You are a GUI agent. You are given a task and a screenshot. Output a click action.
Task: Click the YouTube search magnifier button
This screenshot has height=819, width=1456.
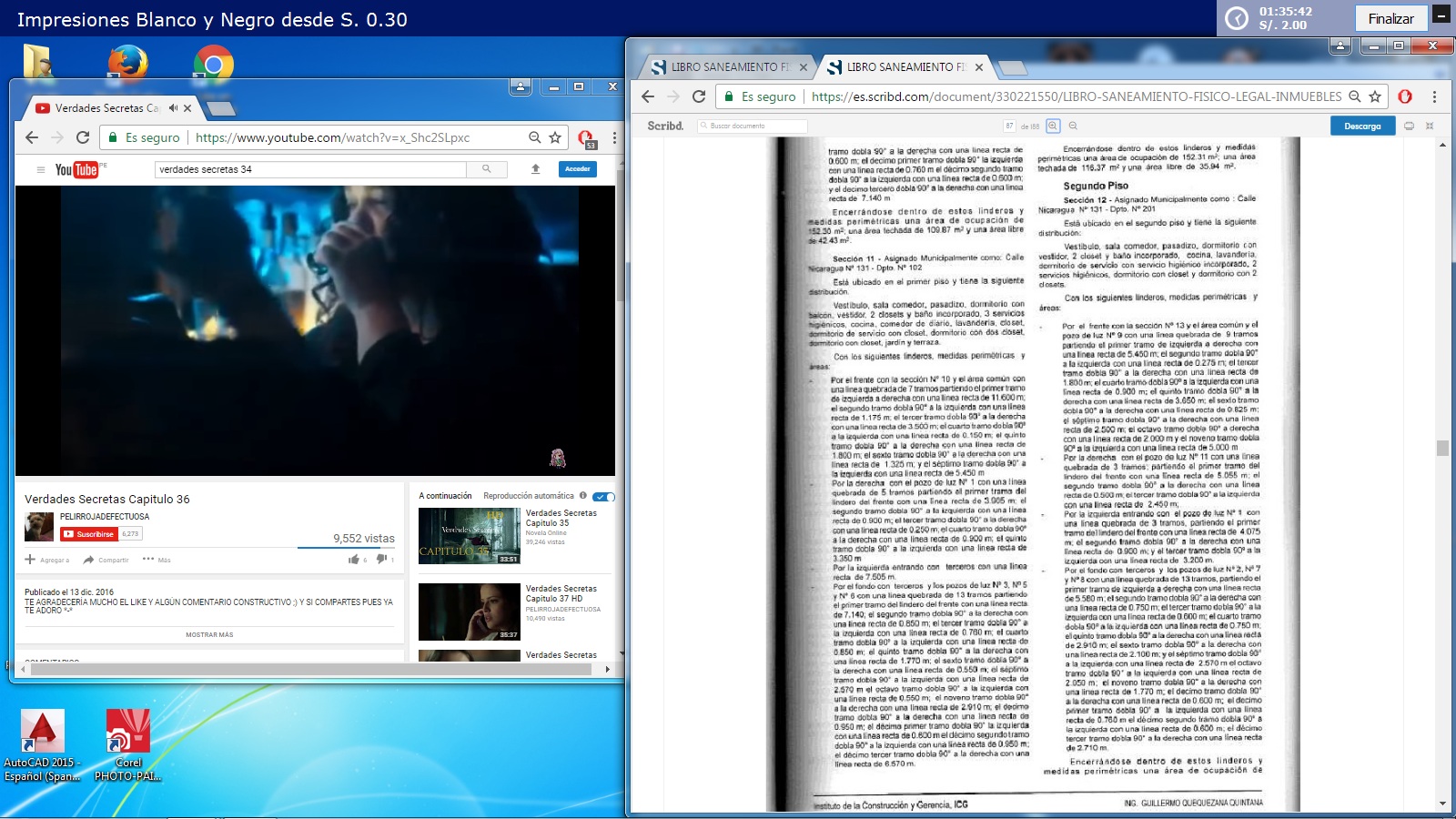click(486, 169)
